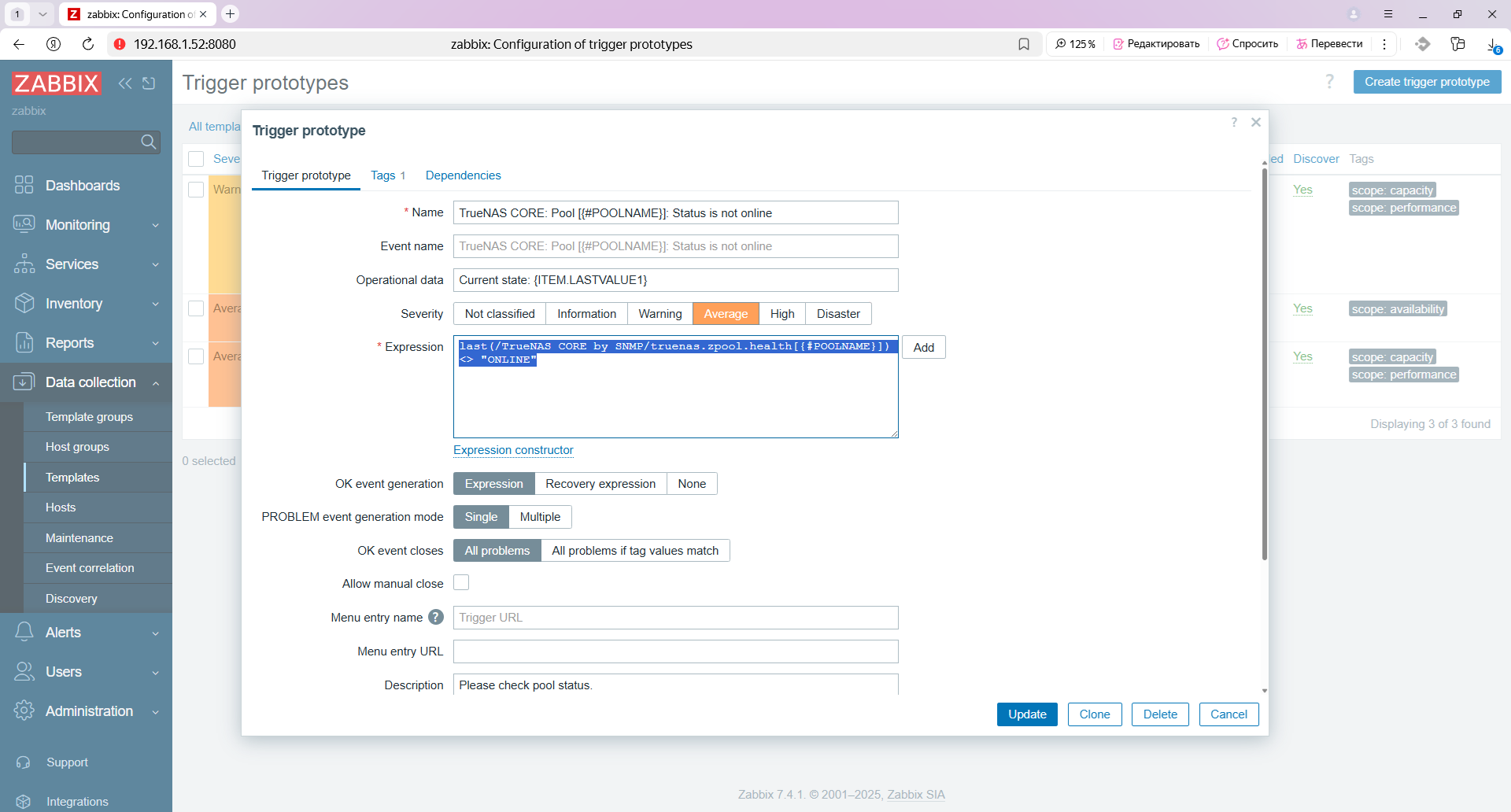Set severity to High
The height and width of the screenshot is (812, 1511).
click(782, 314)
